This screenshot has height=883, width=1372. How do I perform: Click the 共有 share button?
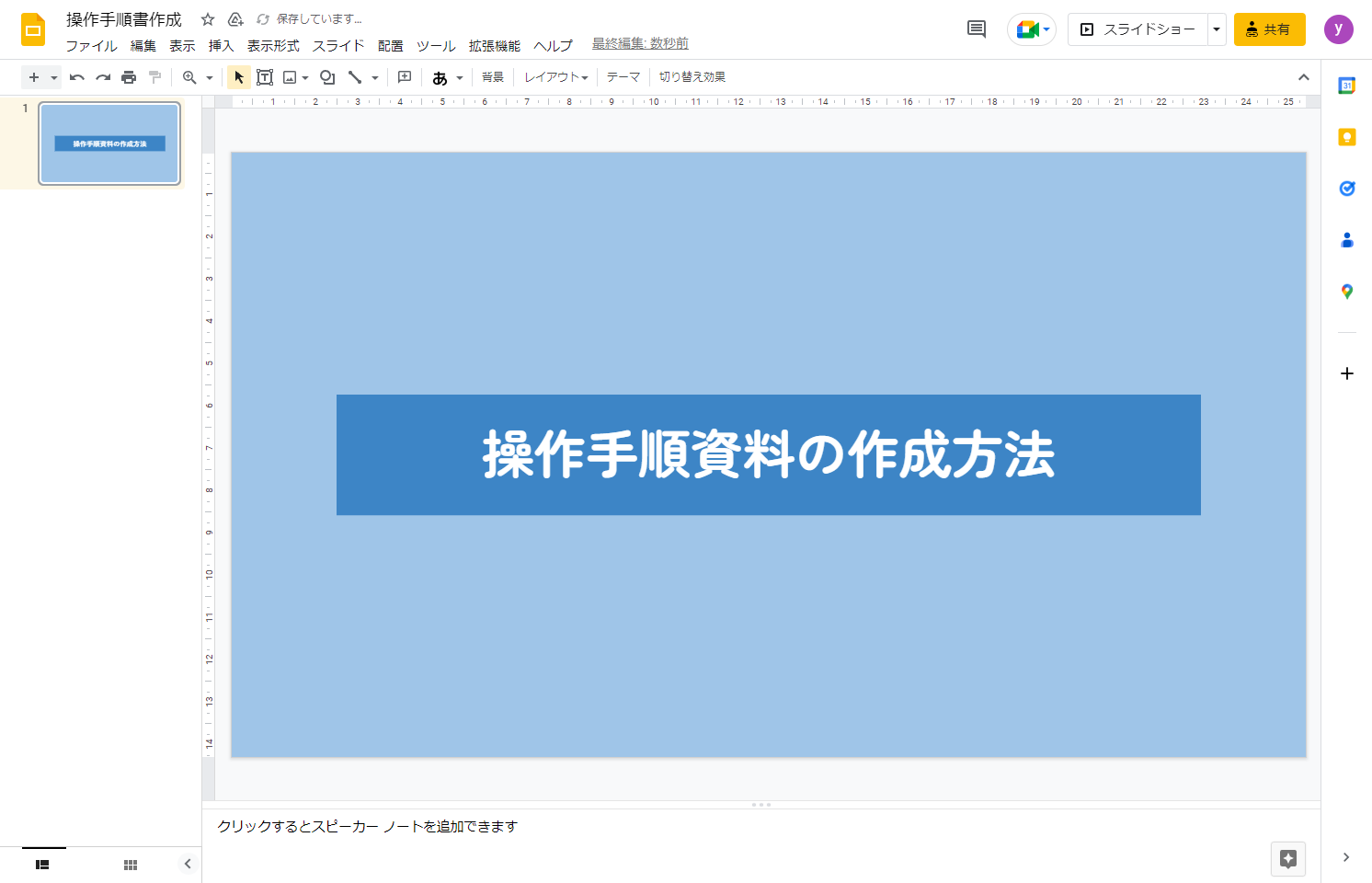point(1270,29)
